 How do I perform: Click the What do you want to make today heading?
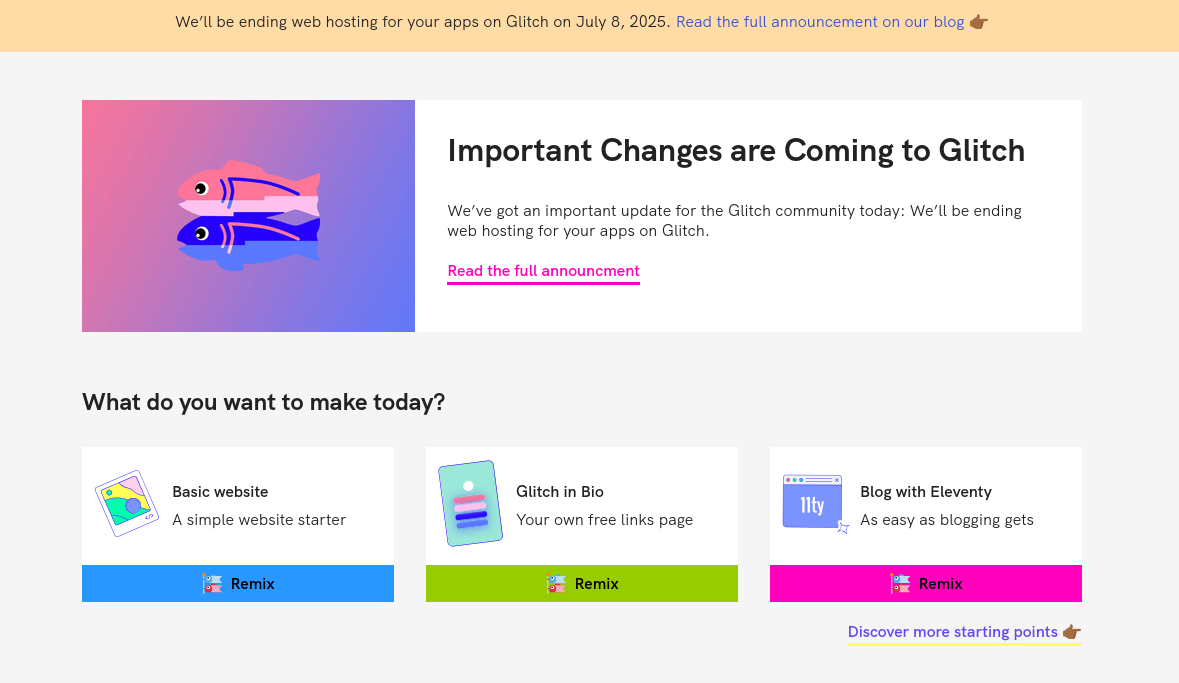[263, 402]
